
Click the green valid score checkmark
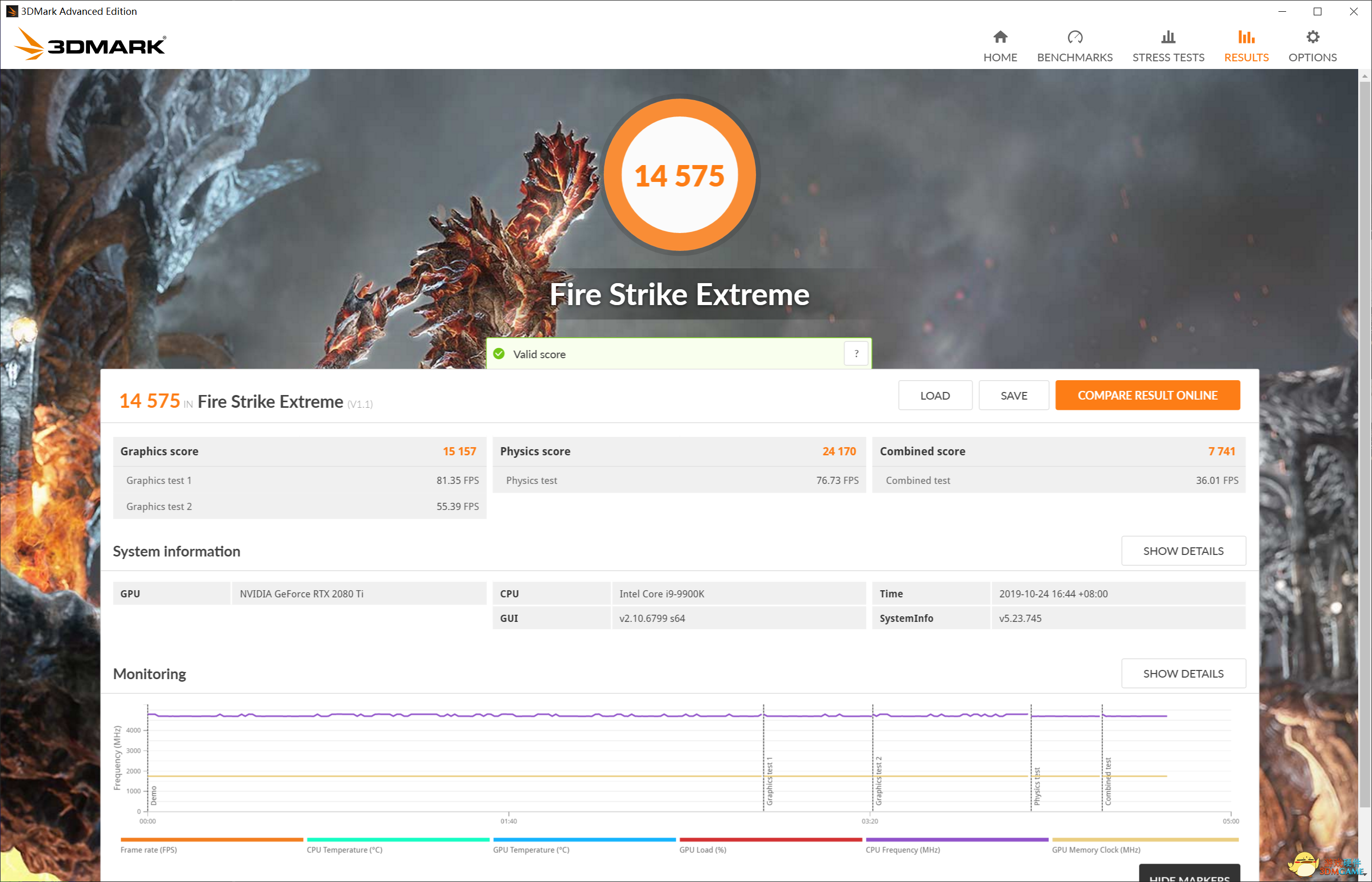(499, 354)
